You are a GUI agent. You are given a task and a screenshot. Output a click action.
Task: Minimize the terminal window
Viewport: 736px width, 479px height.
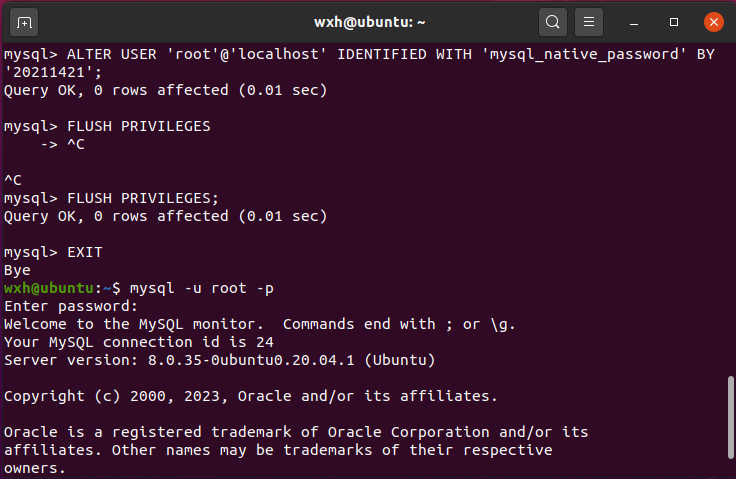pos(638,21)
